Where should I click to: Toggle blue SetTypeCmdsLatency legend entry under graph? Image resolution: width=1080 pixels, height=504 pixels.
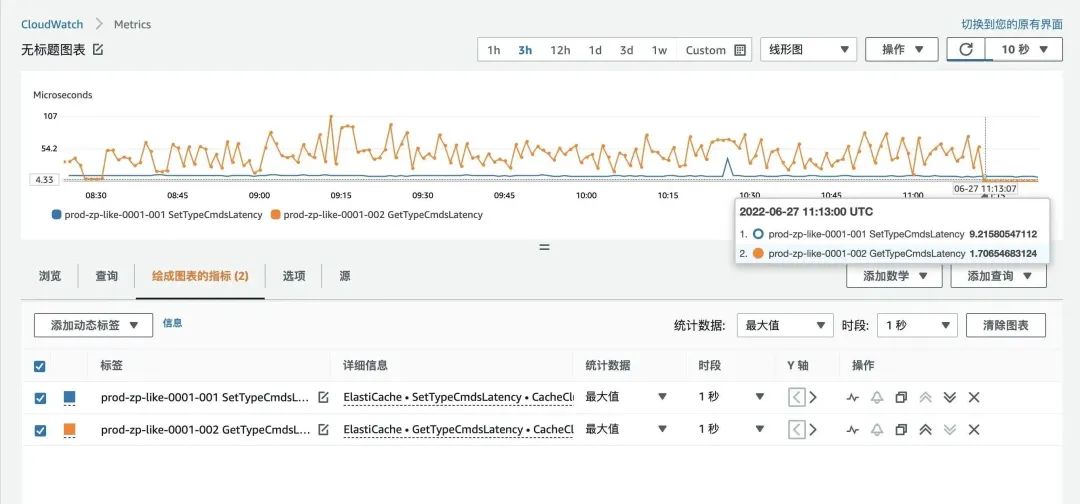157,215
